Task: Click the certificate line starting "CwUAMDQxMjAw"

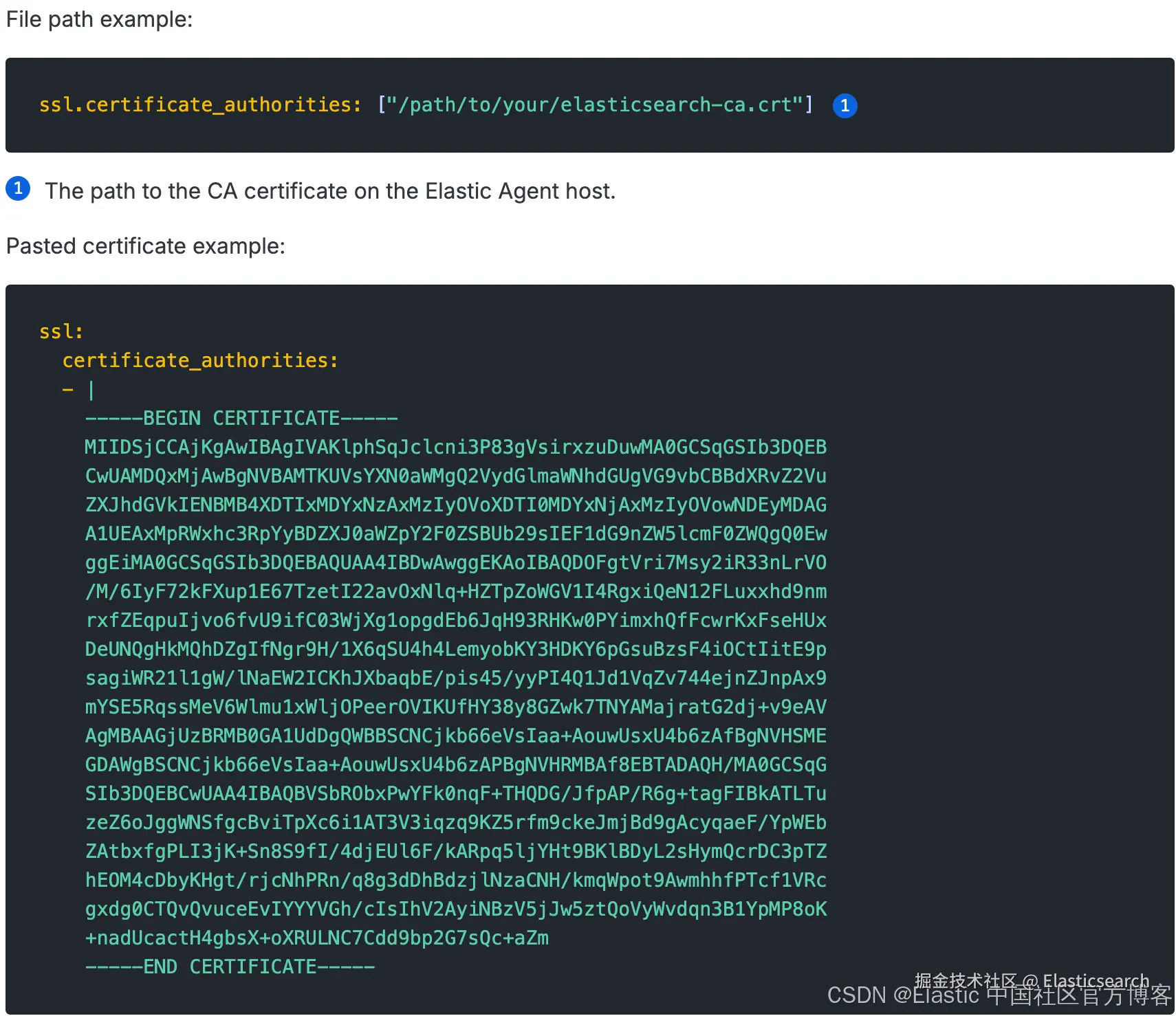Action: (x=456, y=476)
